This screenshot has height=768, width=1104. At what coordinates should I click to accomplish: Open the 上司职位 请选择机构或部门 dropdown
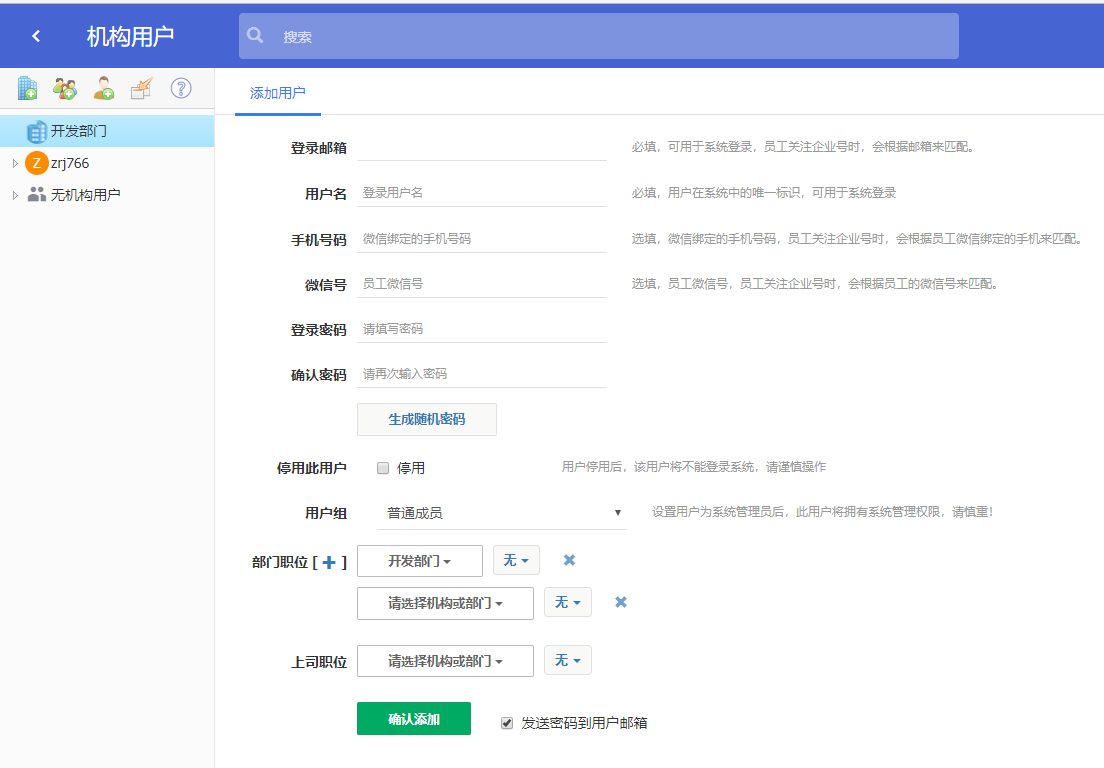click(x=445, y=661)
